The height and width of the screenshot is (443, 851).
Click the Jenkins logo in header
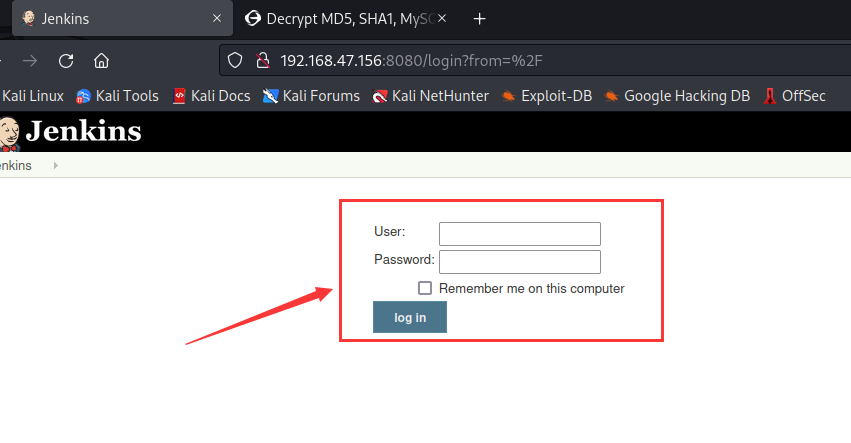(x=71, y=132)
